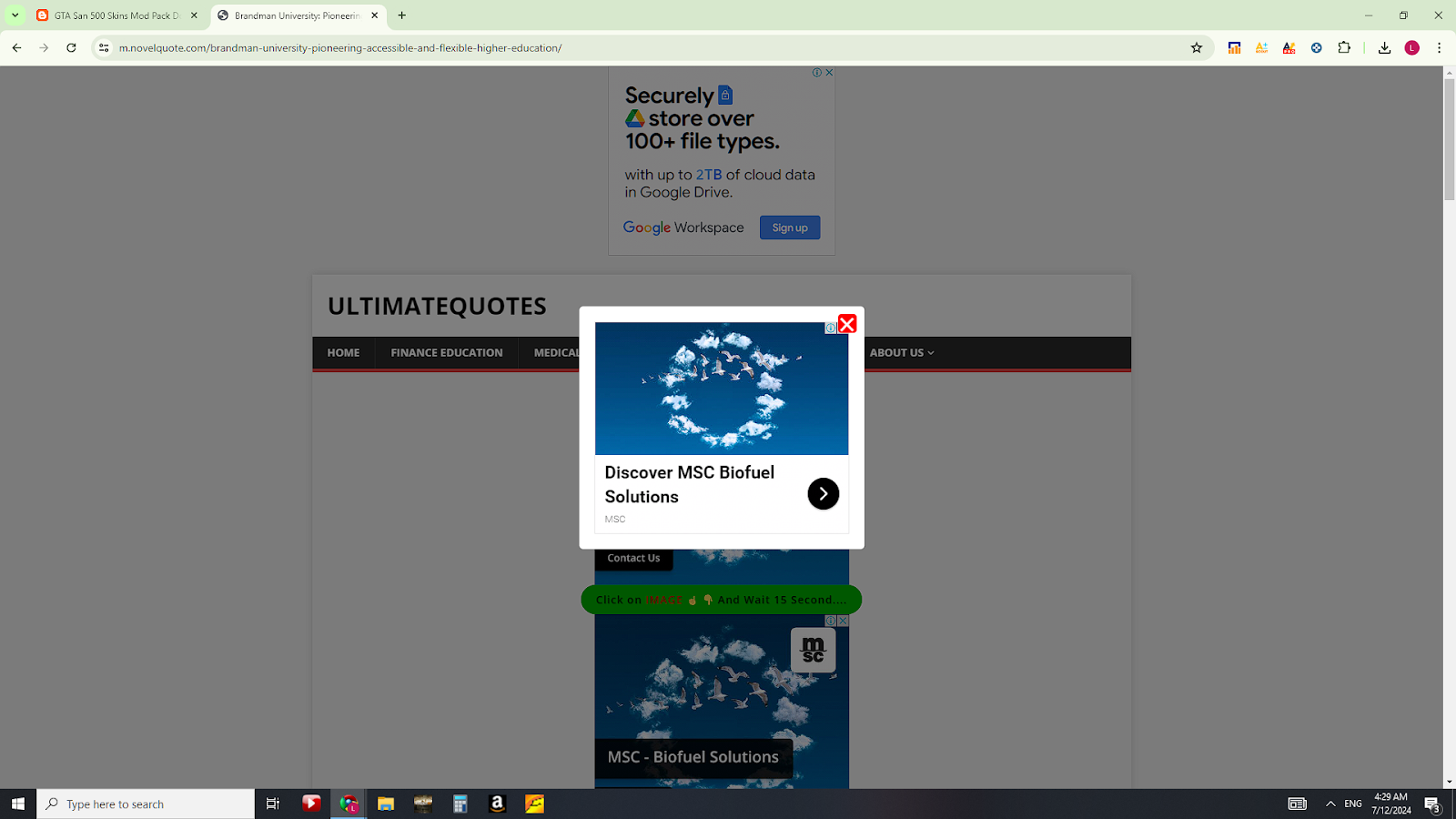1456x819 pixels.
Task: Open the Extensions puzzle piece menu
Action: (x=1344, y=48)
